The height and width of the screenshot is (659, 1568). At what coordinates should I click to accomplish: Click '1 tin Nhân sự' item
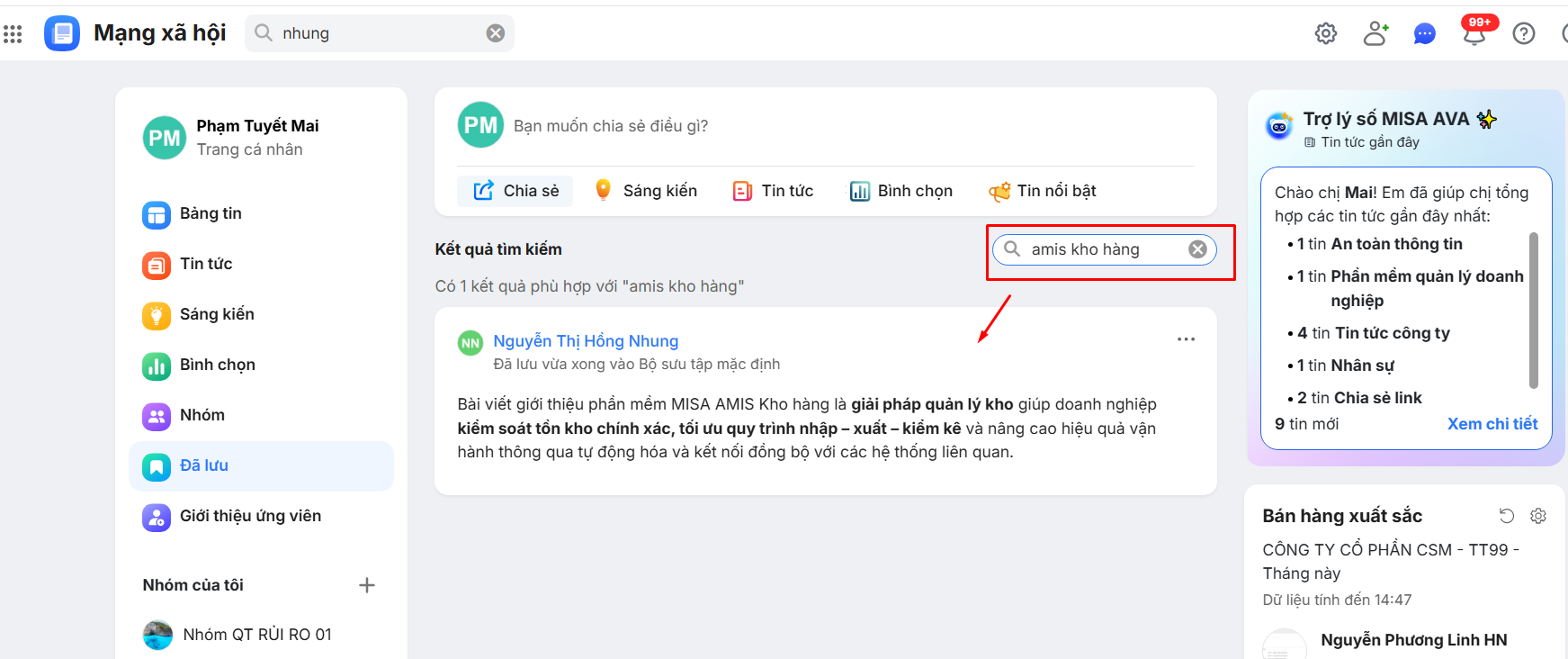pyautogui.click(x=1346, y=366)
